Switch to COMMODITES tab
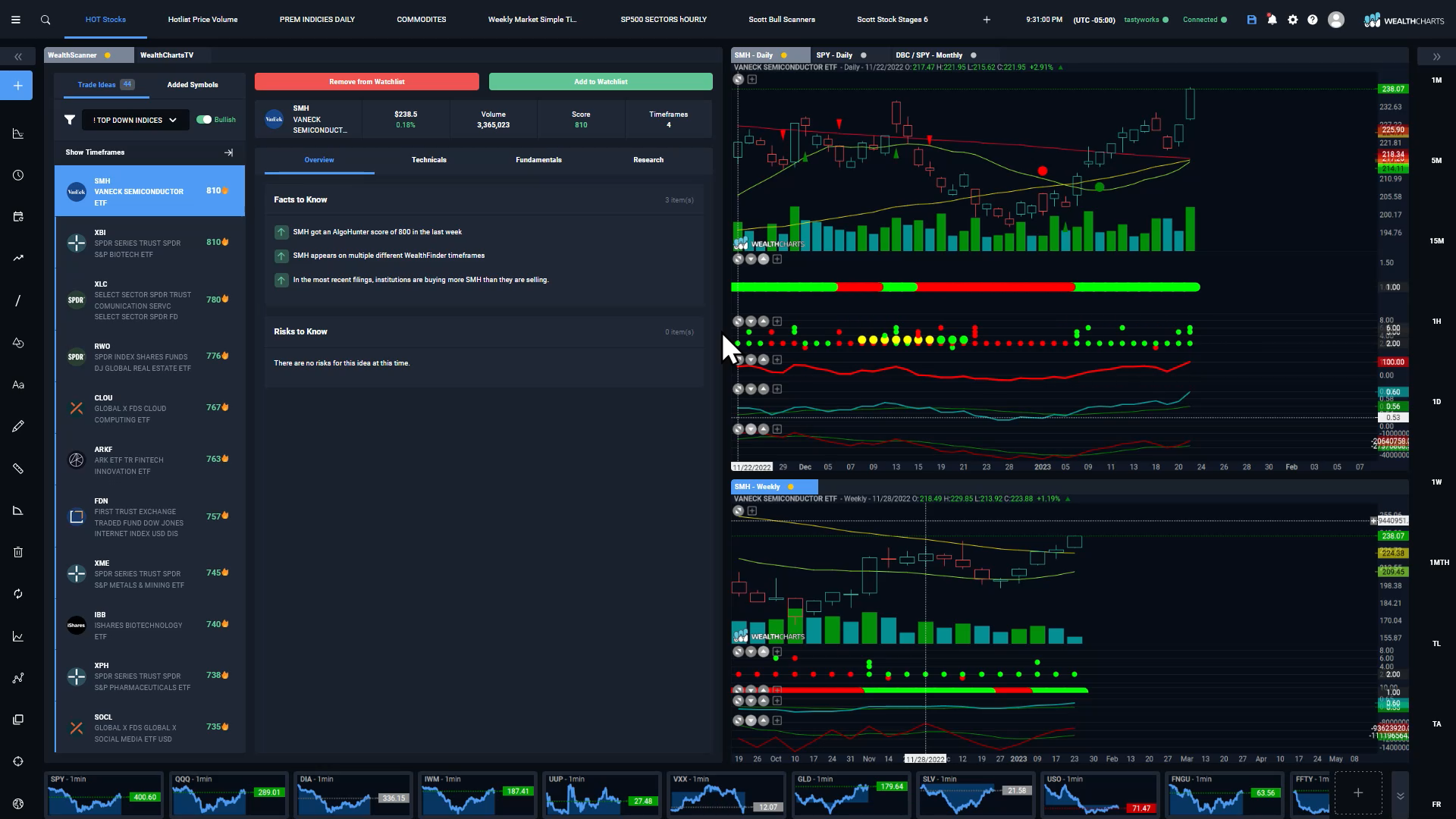Screen dimensions: 1456x819 coord(421,20)
